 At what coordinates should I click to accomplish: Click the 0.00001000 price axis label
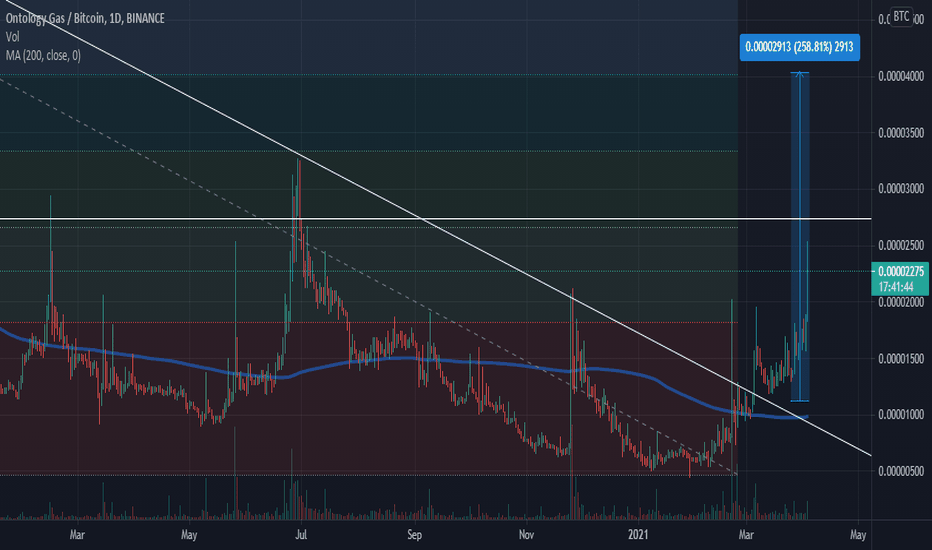pos(901,414)
